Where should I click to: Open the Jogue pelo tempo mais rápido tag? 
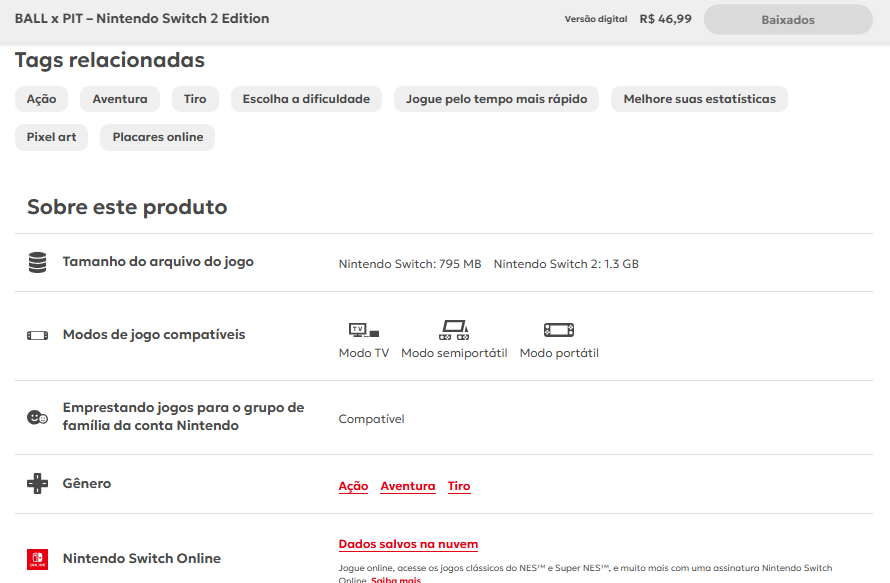496,99
